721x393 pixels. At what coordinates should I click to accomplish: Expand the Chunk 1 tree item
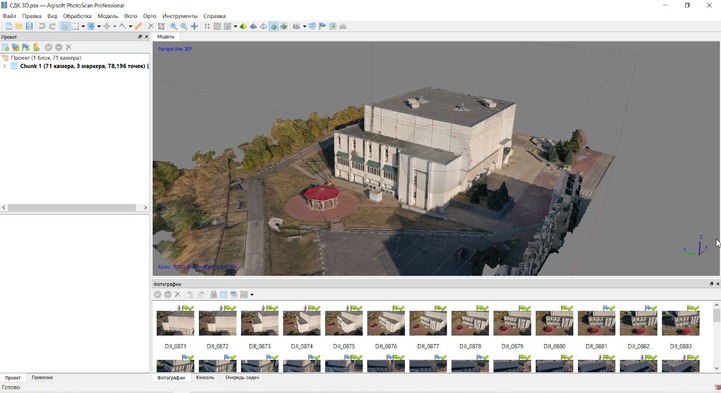[x=5, y=66]
